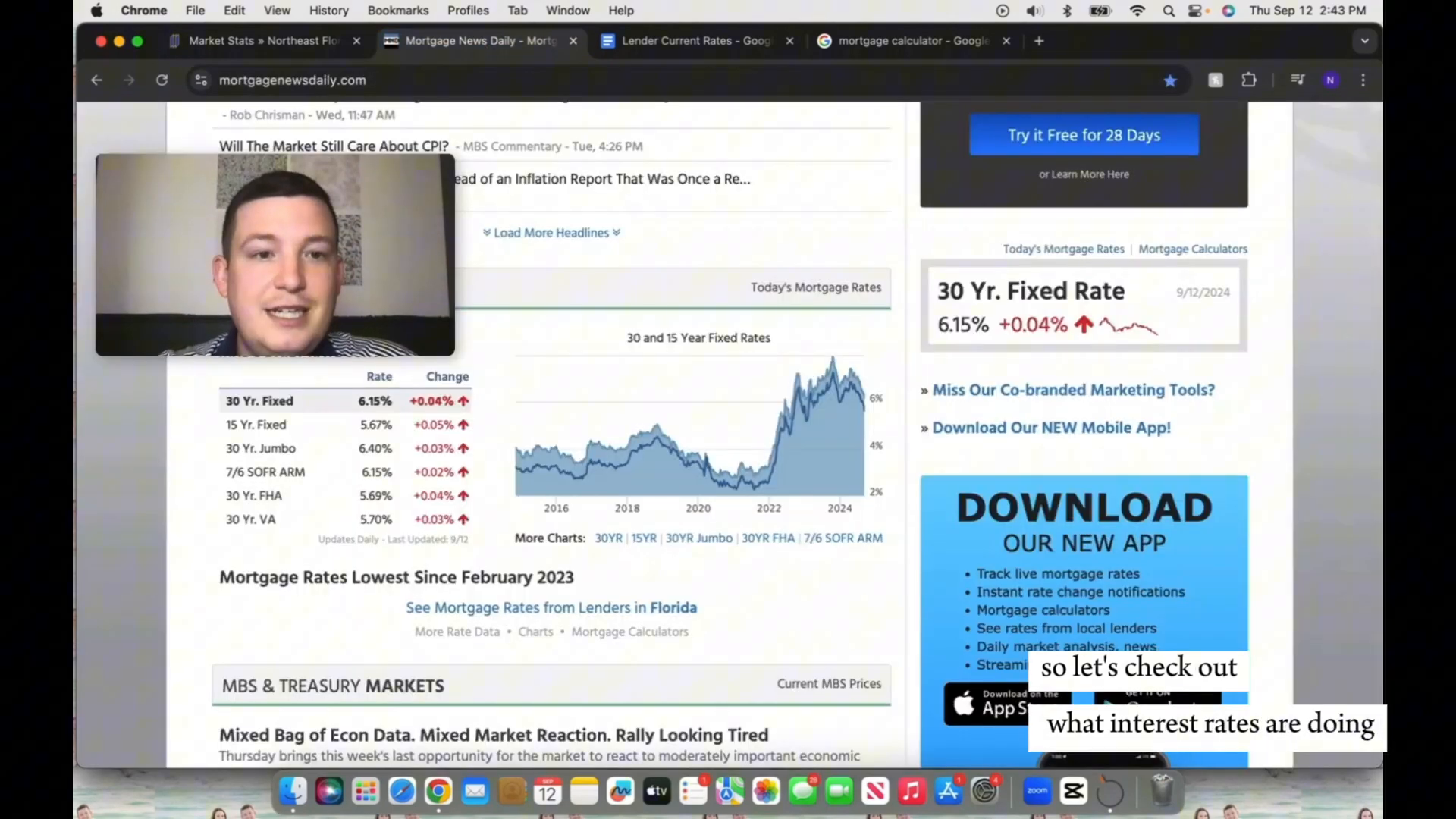The width and height of the screenshot is (1456, 819).
Task: Open the Chrome extensions puzzle icon
Action: 1249,80
